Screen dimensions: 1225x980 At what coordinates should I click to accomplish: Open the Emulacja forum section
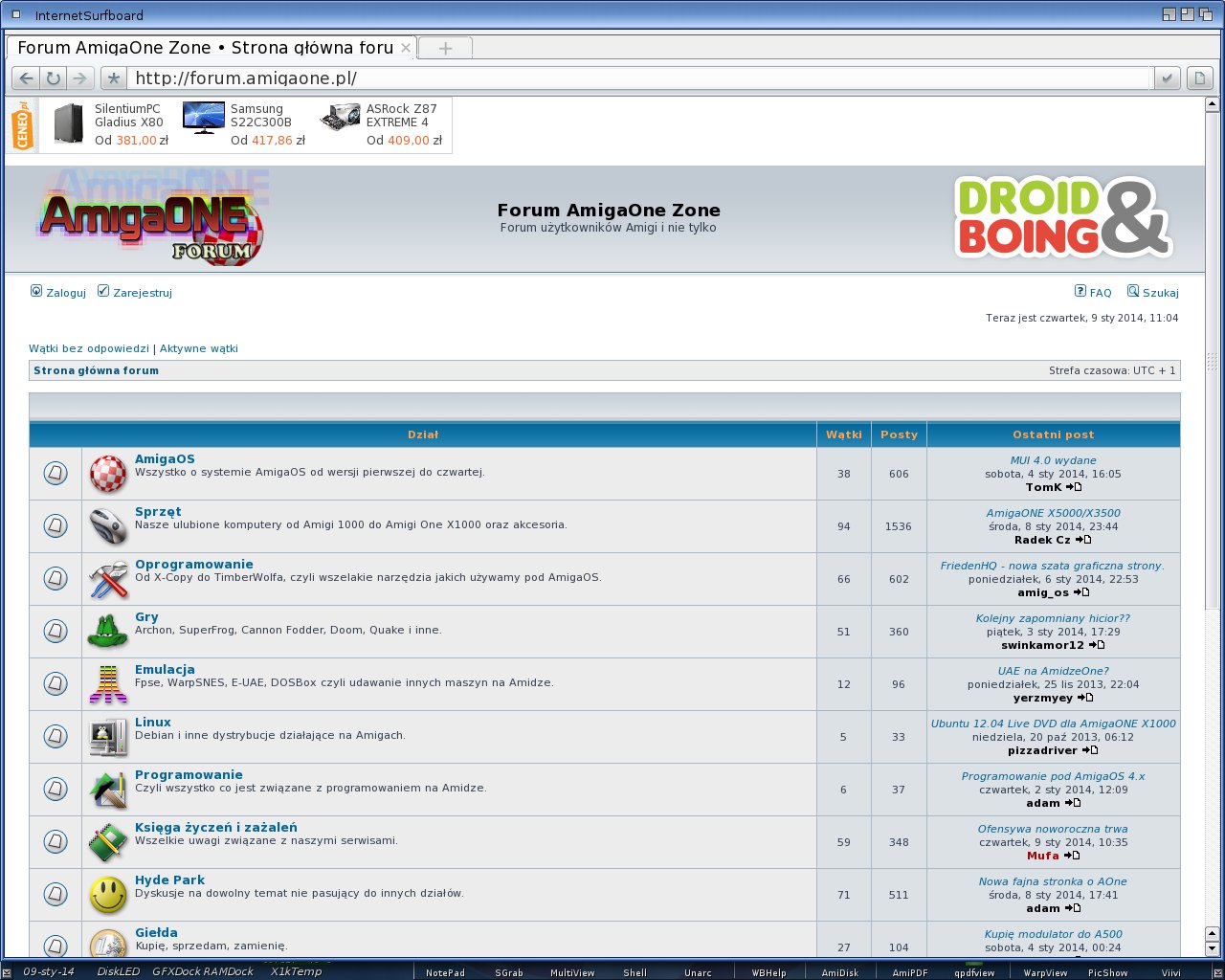pos(165,670)
